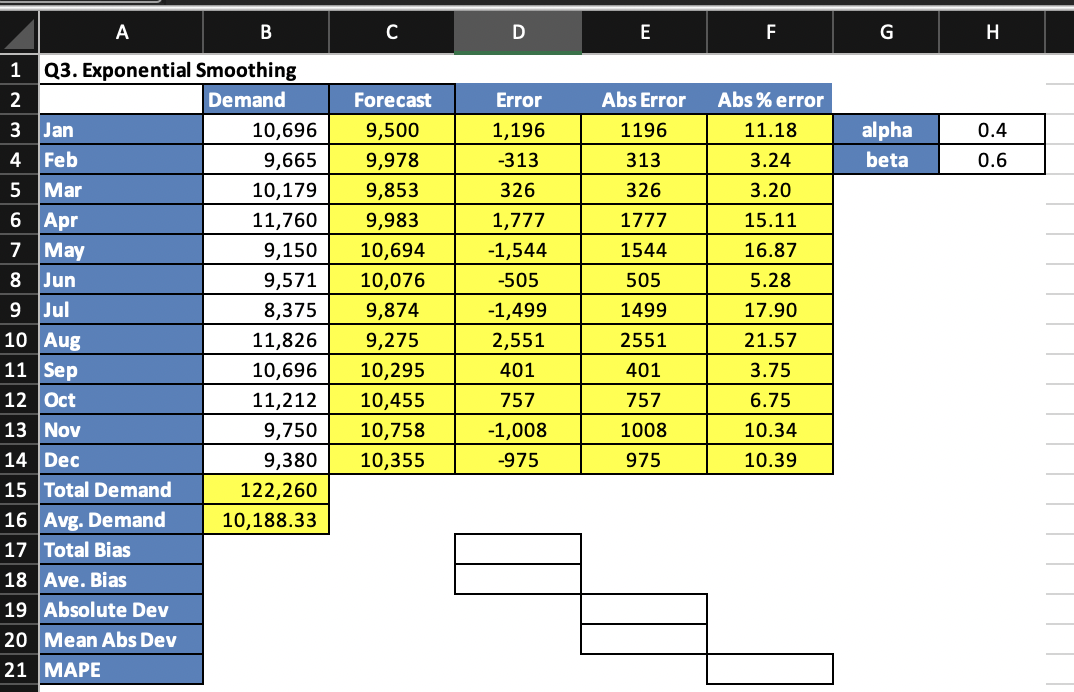The image size is (1074, 692).
Task: Select row 15 header
Action: click(17, 490)
